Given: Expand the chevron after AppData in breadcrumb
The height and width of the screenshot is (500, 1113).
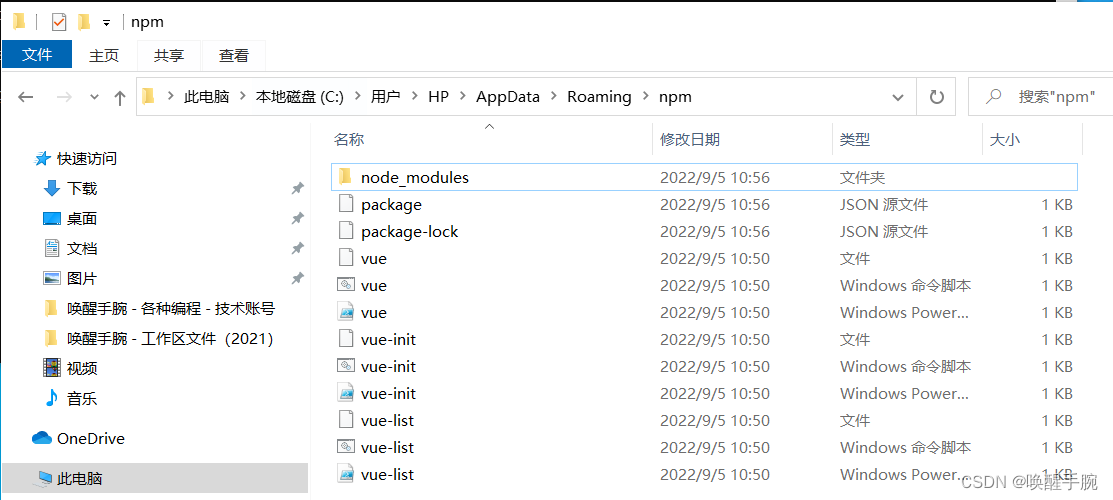Looking at the screenshot, I should click(x=553, y=97).
